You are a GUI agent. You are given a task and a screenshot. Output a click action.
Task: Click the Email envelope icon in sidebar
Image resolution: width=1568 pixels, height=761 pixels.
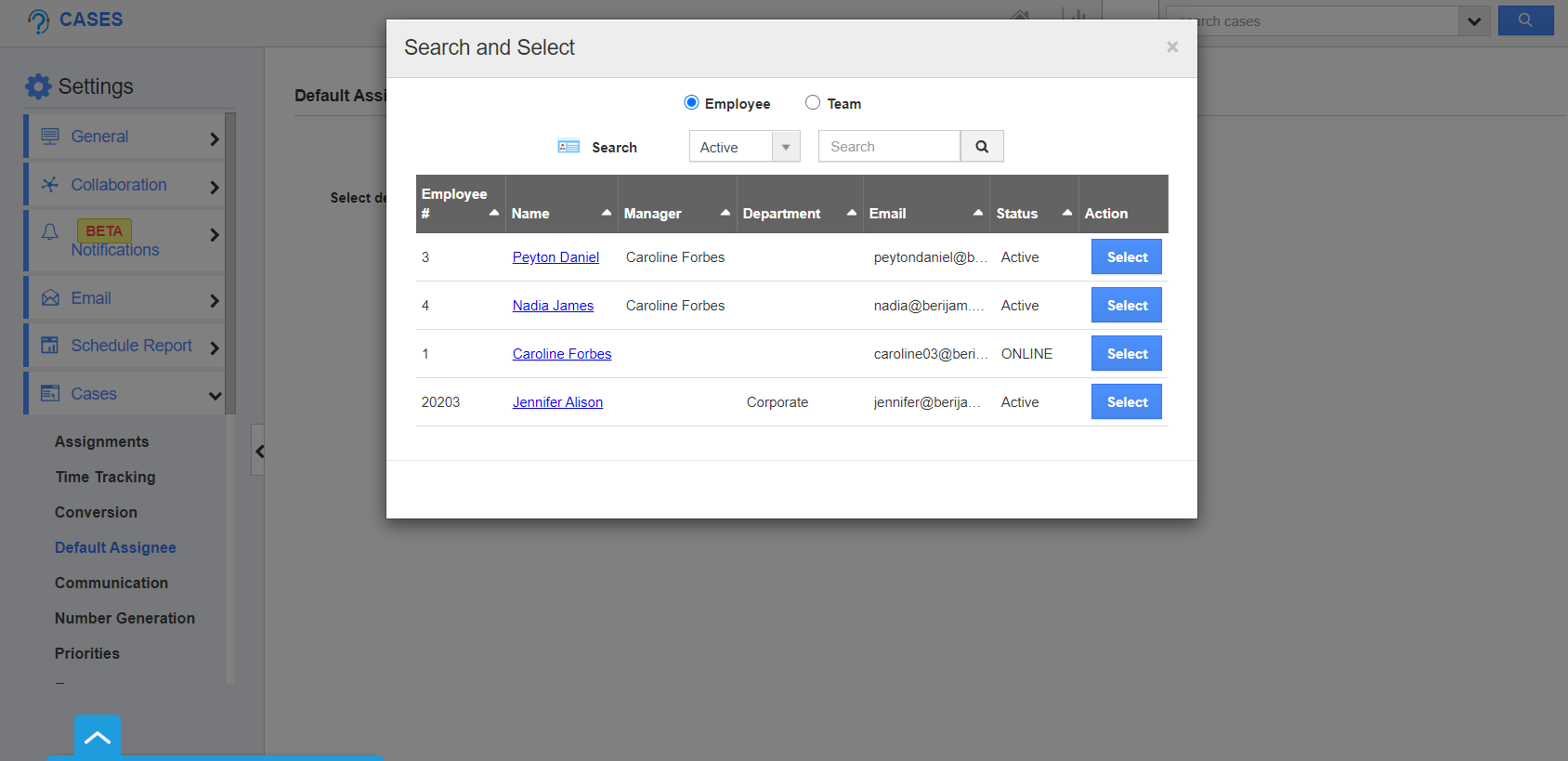[x=50, y=298]
